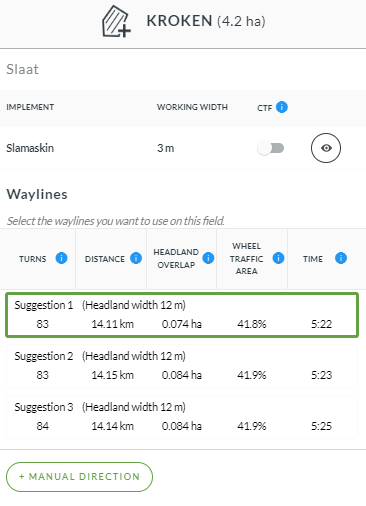Click the TIME column header label

(x=313, y=259)
